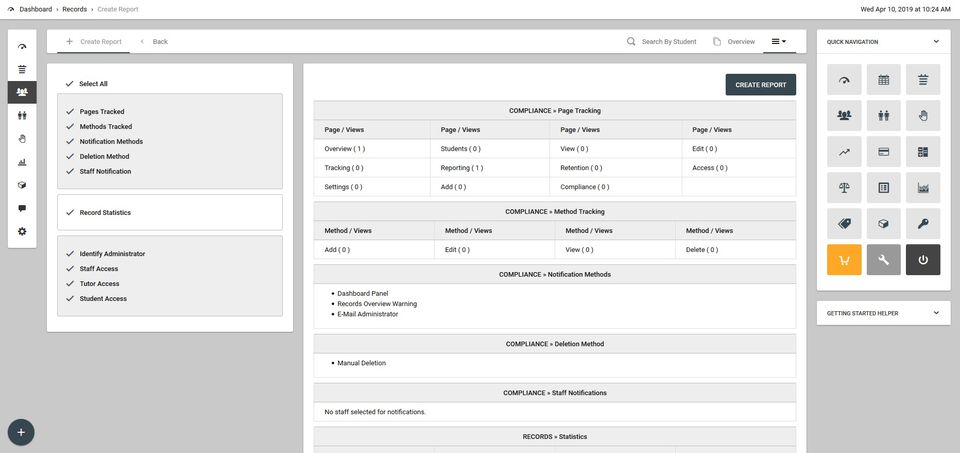Click the date and time in the top bar
Image resolution: width=960 pixels, height=453 pixels.
(906, 9)
